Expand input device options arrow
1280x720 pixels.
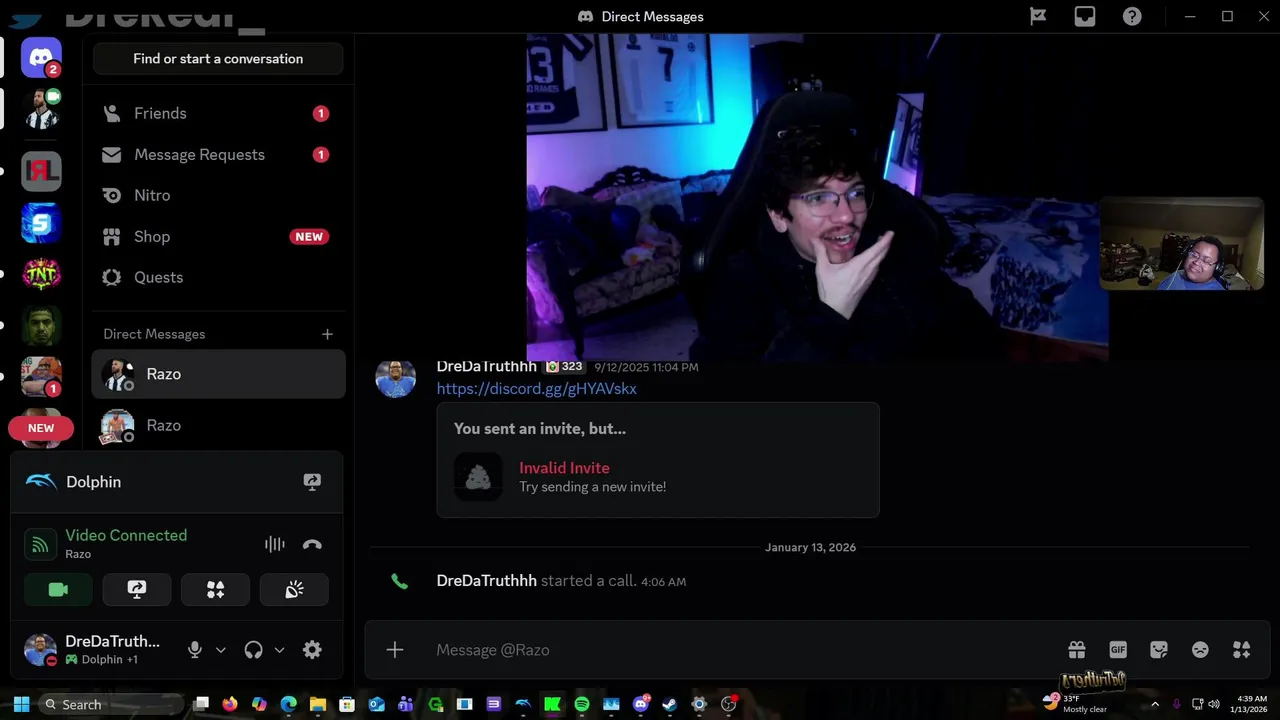[221, 650]
